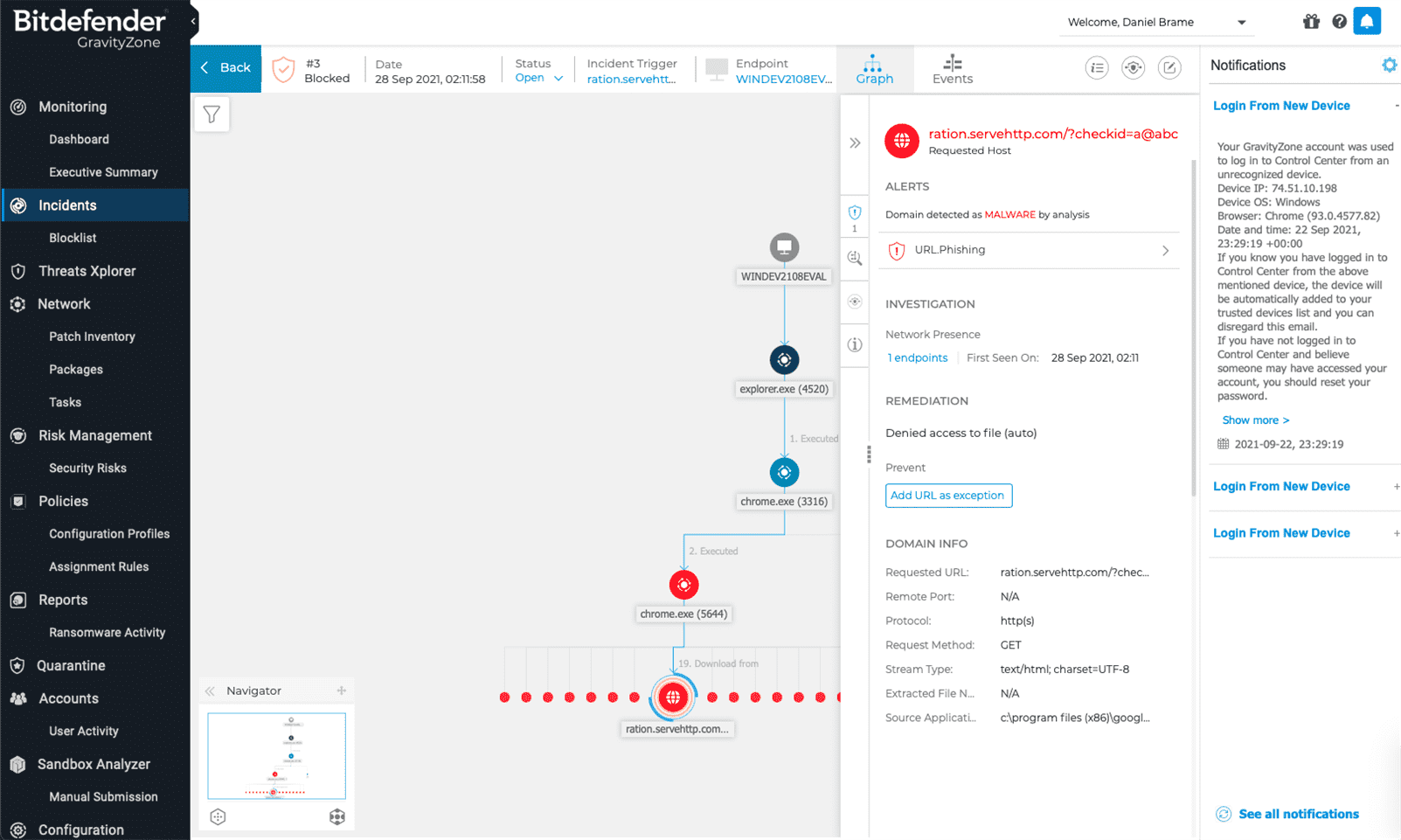Select the red chrome.exe (5644) node
Image resolution: width=1401 pixels, height=840 pixels.
(683, 585)
